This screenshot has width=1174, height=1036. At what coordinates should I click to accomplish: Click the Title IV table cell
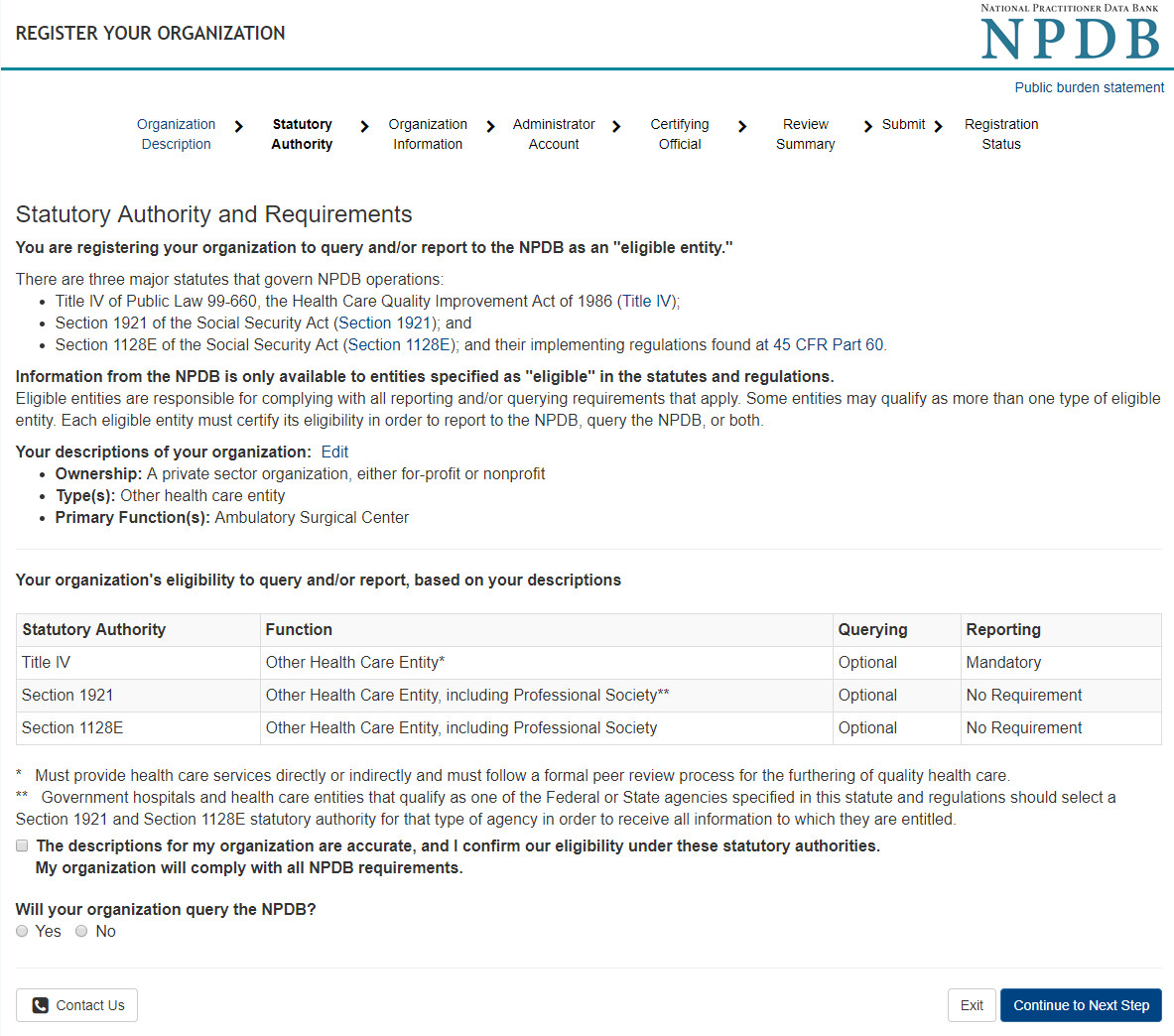pyautogui.click(x=139, y=663)
